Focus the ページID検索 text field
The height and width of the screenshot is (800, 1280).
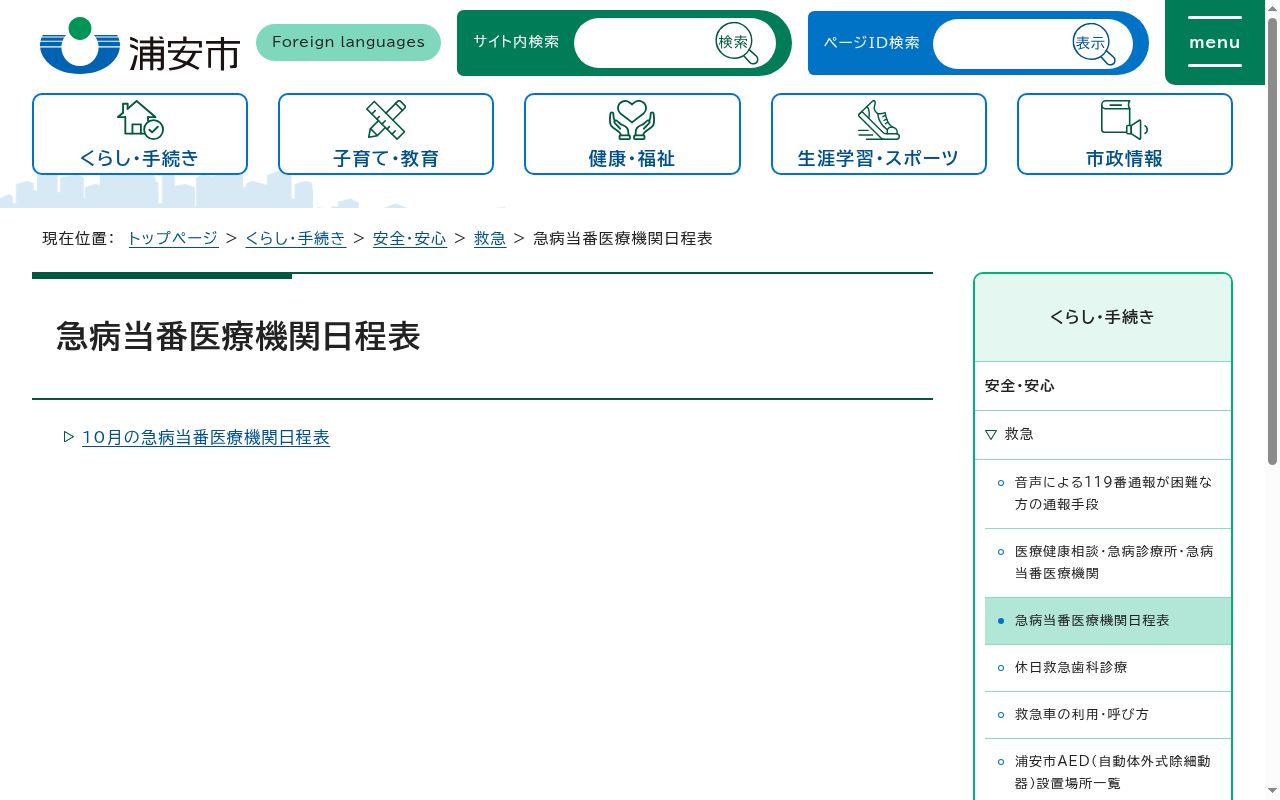[x=1000, y=44]
